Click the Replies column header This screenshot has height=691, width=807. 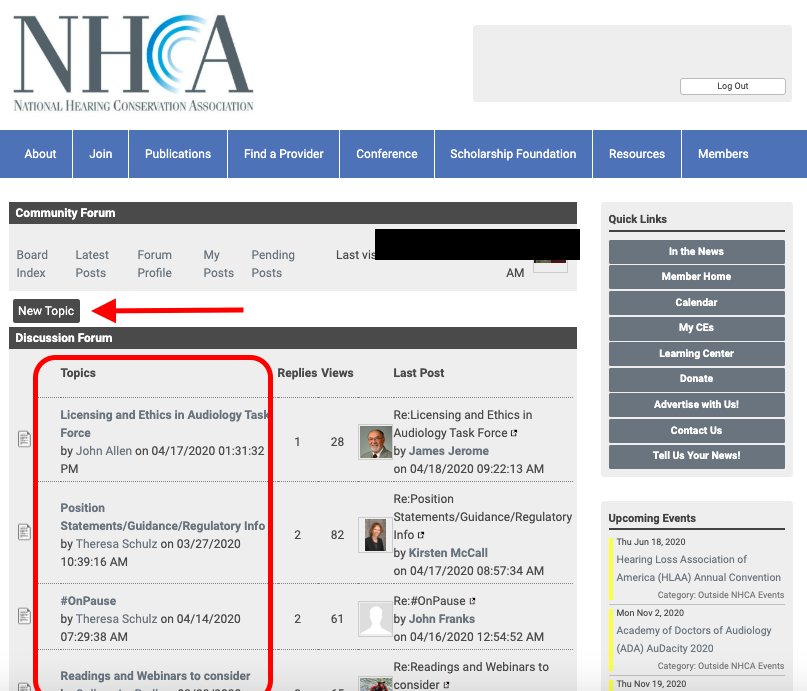pyautogui.click(x=297, y=373)
